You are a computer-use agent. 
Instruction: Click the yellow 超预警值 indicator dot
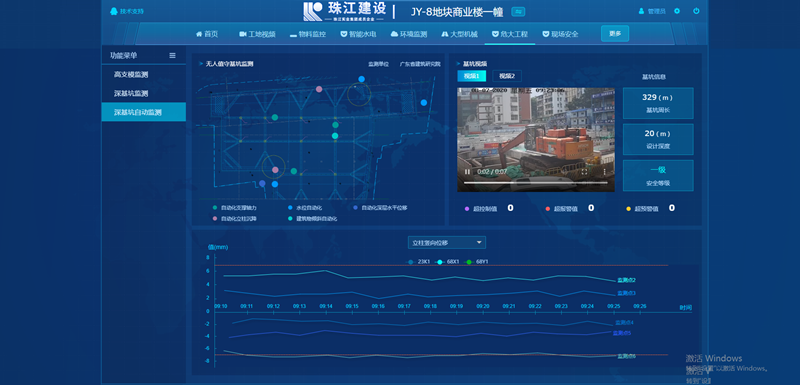[x=629, y=209]
